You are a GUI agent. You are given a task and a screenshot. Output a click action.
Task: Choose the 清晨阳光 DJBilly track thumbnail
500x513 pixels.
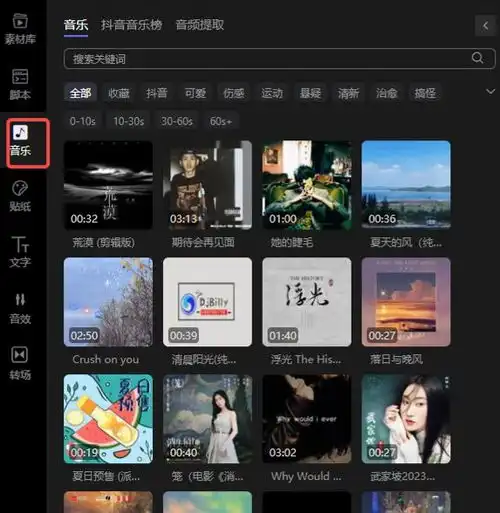pyautogui.click(x=207, y=302)
